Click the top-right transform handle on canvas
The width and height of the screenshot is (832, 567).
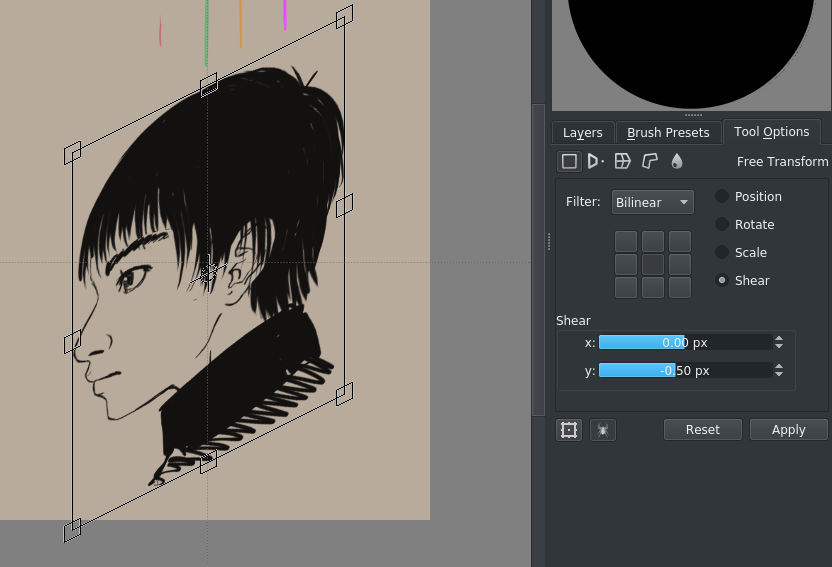coord(344,17)
